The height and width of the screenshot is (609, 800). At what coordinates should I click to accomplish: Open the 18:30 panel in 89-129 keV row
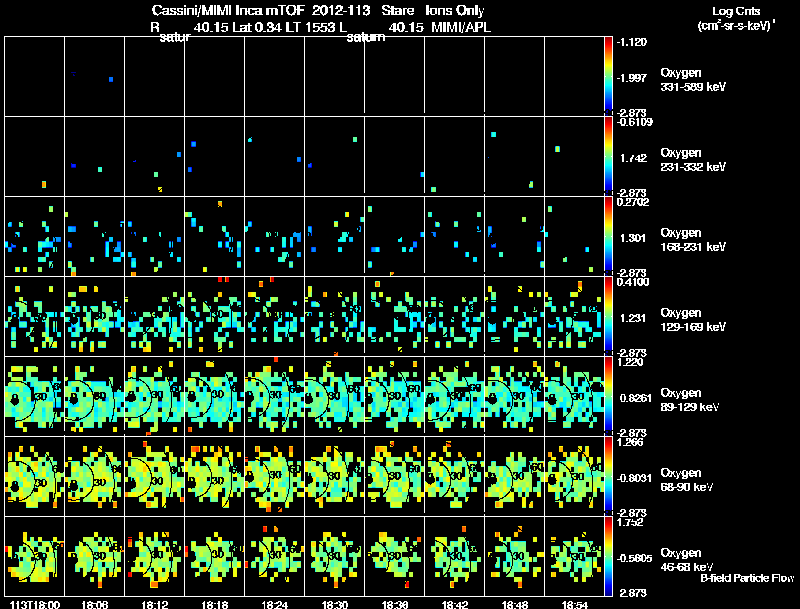[335, 396]
